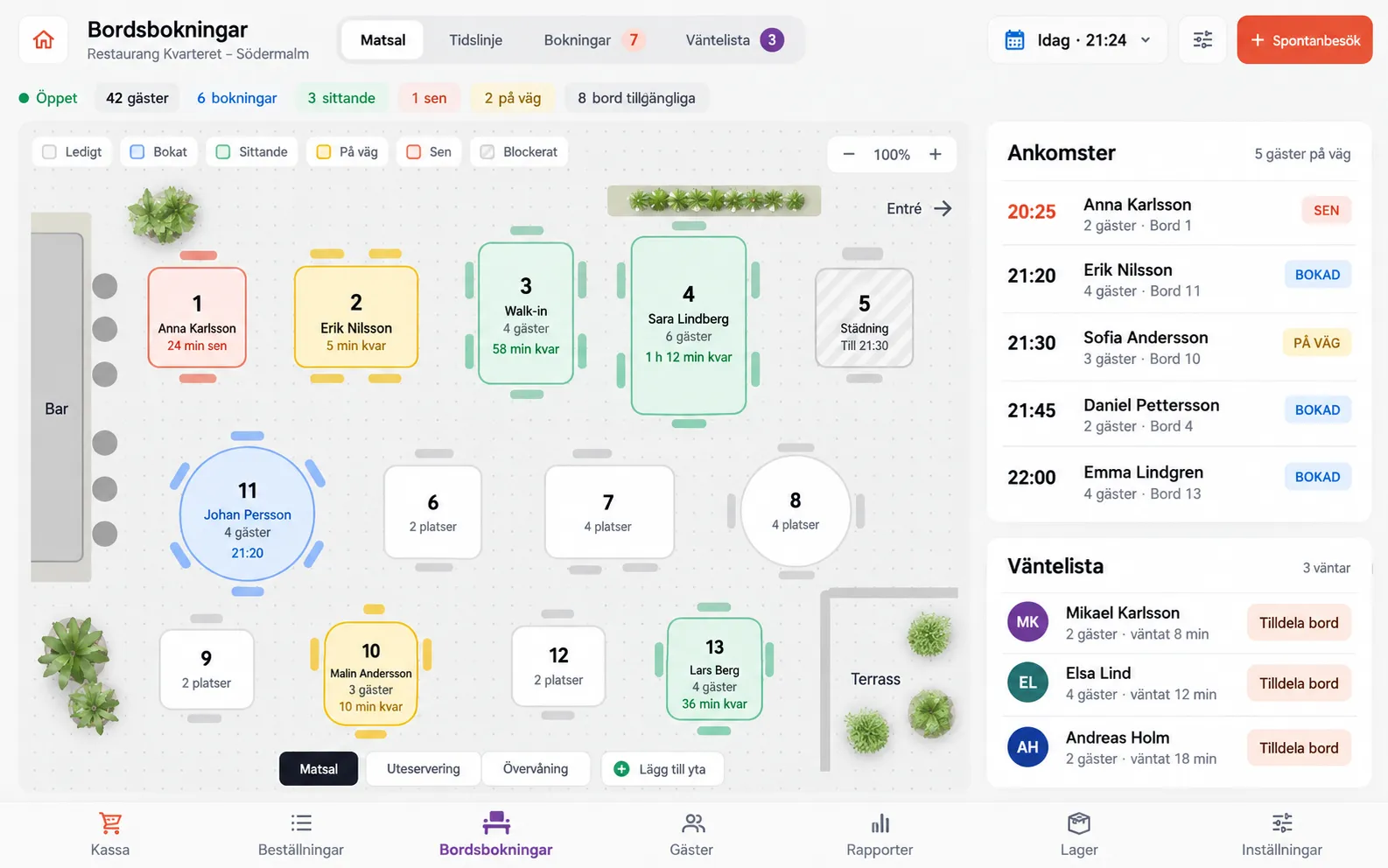Toggle the Sittande legend checkbox

tap(223, 152)
